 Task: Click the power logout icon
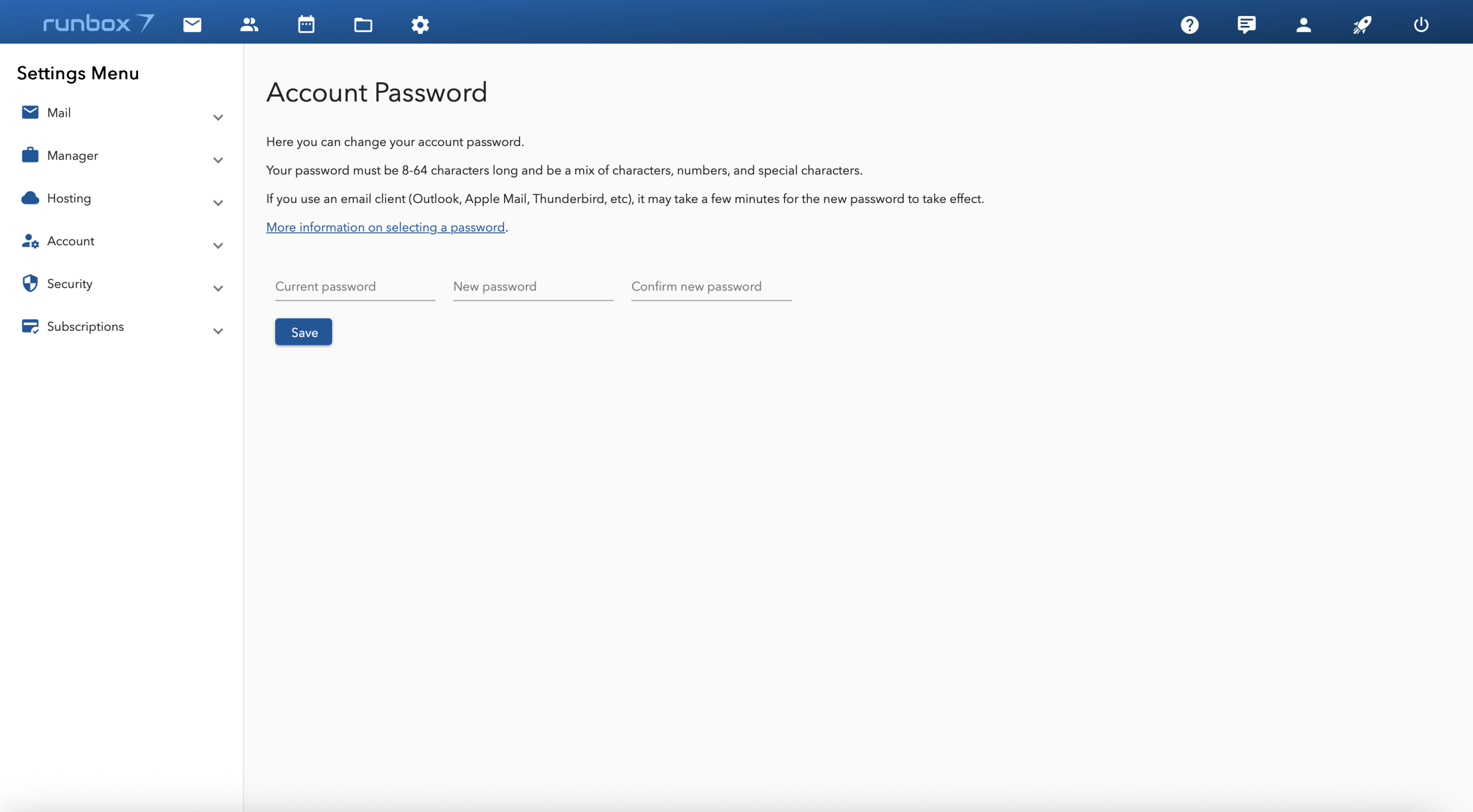[1421, 25]
